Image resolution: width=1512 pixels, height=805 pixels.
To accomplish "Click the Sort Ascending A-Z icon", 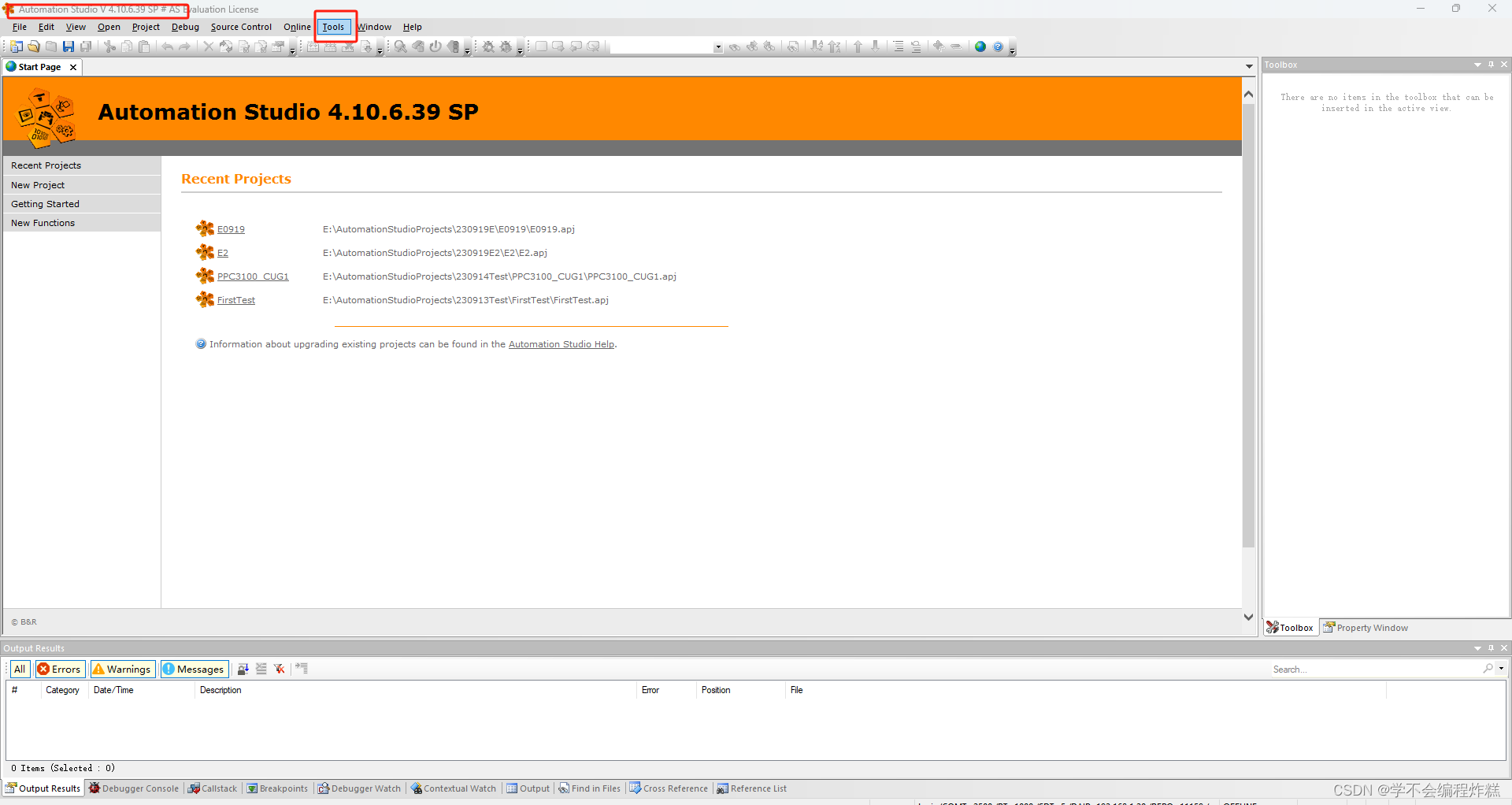I will 817,46.
